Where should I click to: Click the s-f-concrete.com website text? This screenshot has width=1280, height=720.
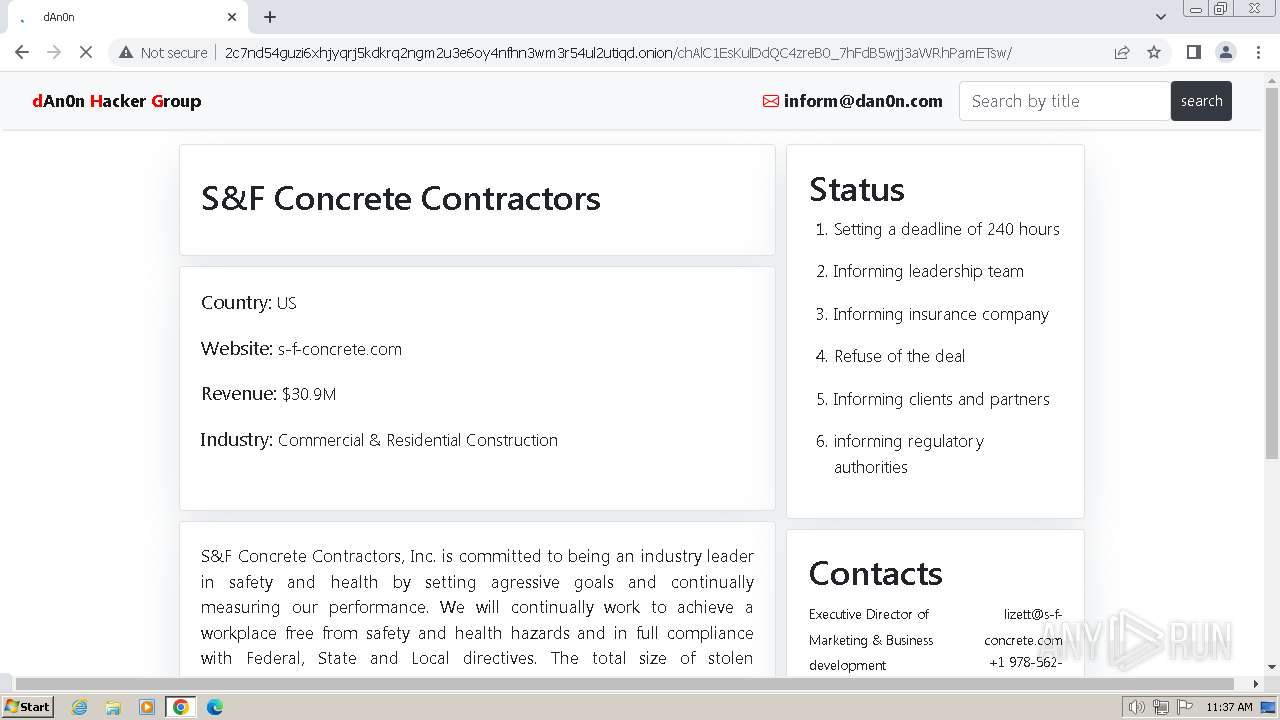[x=340, y=349]
